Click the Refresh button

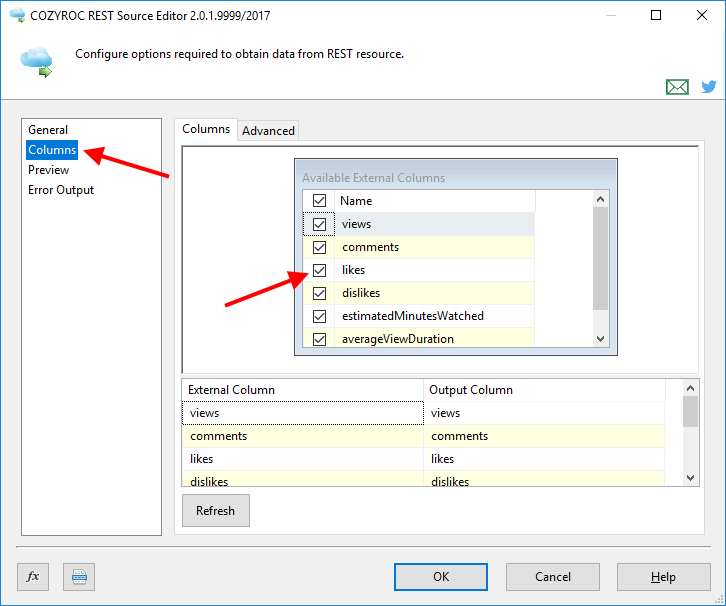click(x=216, y=510)
